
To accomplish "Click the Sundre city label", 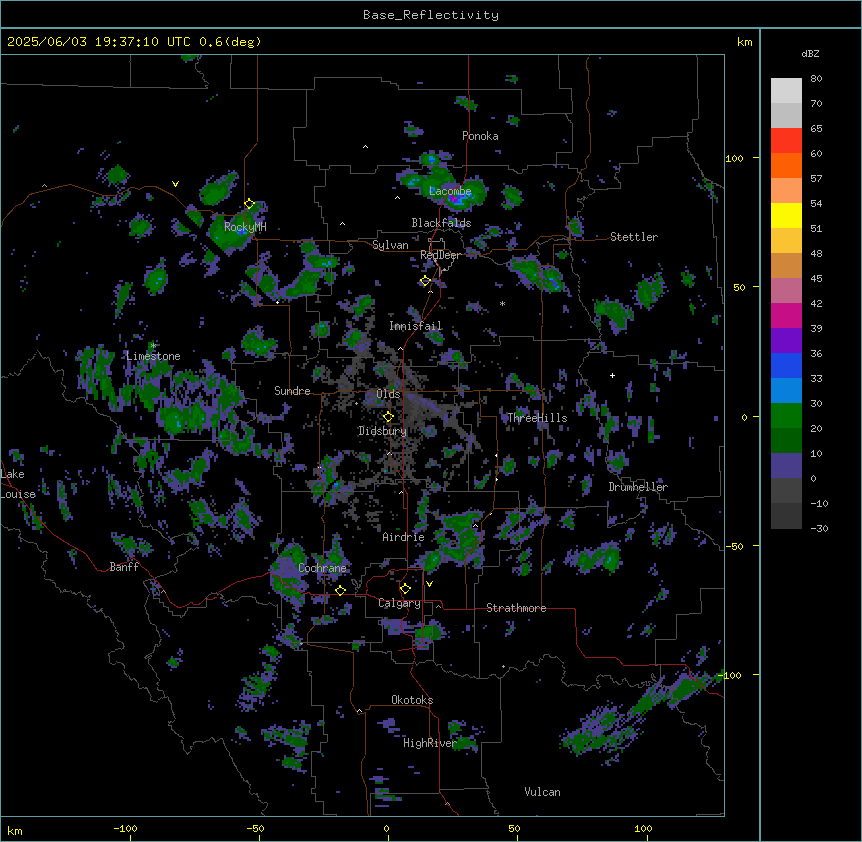I will coord(292,391).
